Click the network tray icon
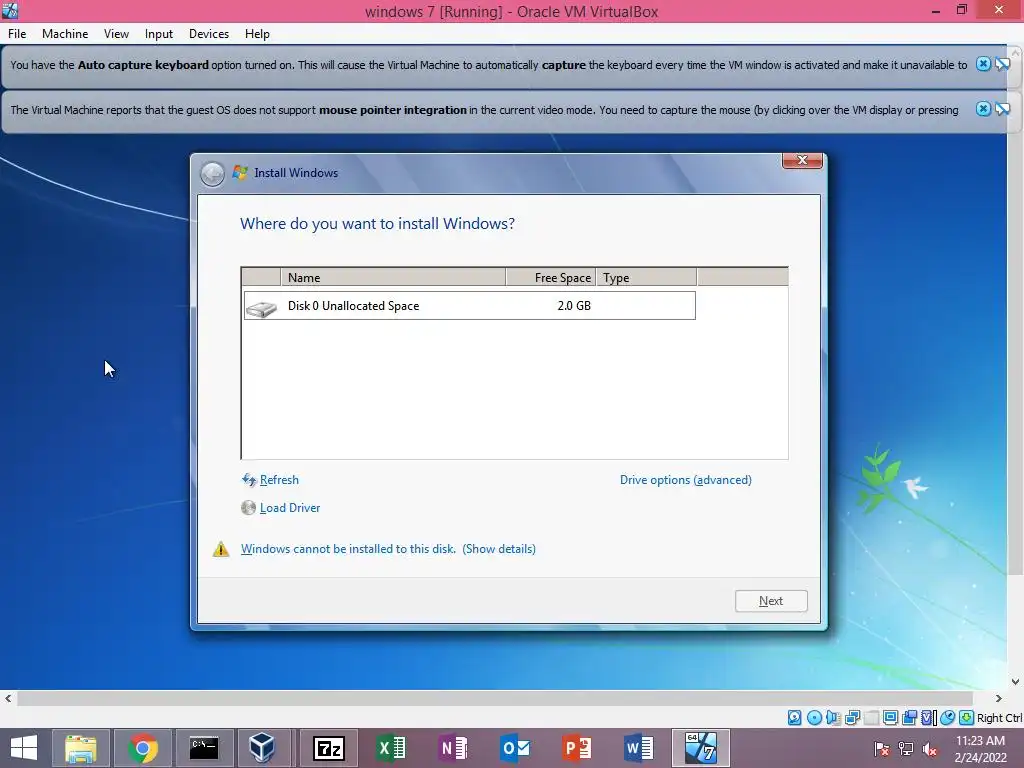This screenshot has height=768, width=1024. pyautogui.click(x=906, y=749)
